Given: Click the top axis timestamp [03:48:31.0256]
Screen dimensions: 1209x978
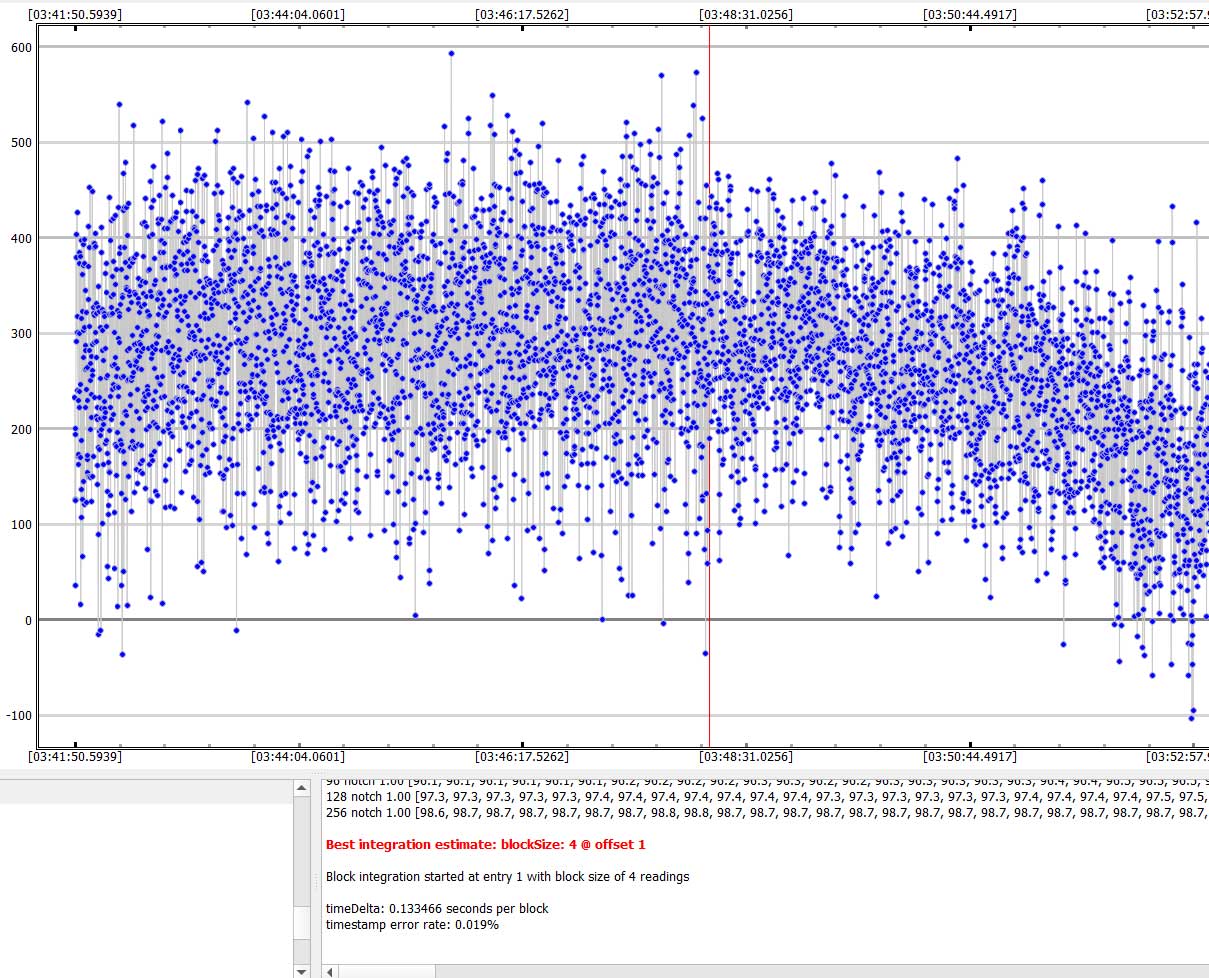Looking at the screenshot, I should coord(745,15).
